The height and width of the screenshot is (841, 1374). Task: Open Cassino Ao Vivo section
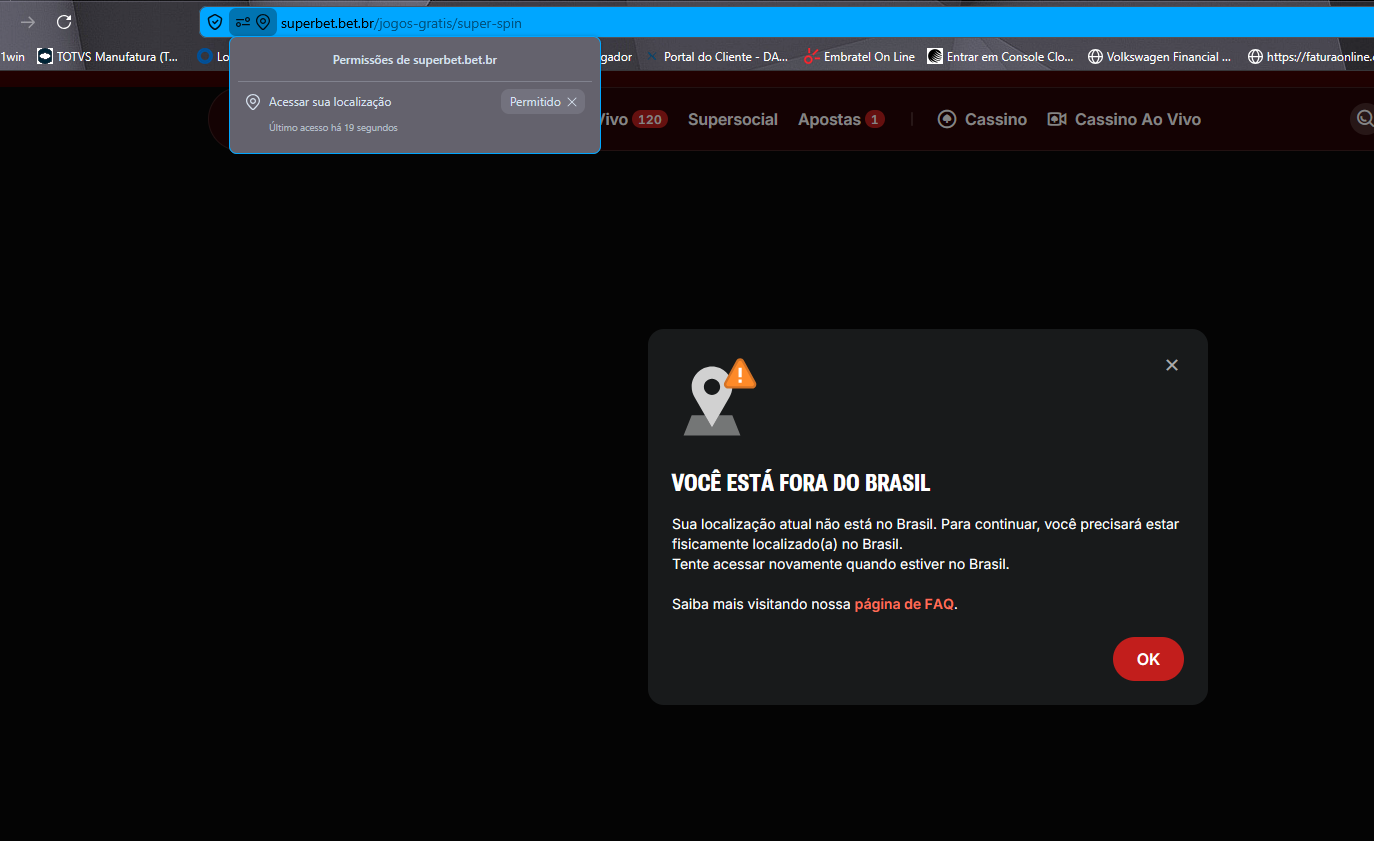(x=1124, y=119)
